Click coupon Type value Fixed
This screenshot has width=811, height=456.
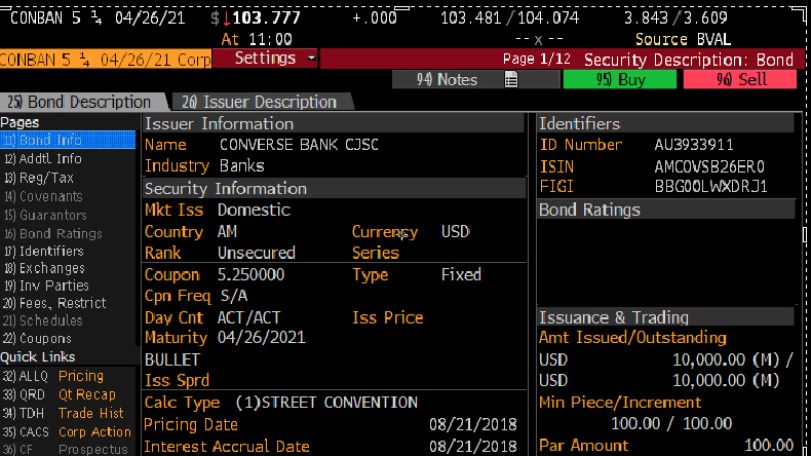pos(461,275)
